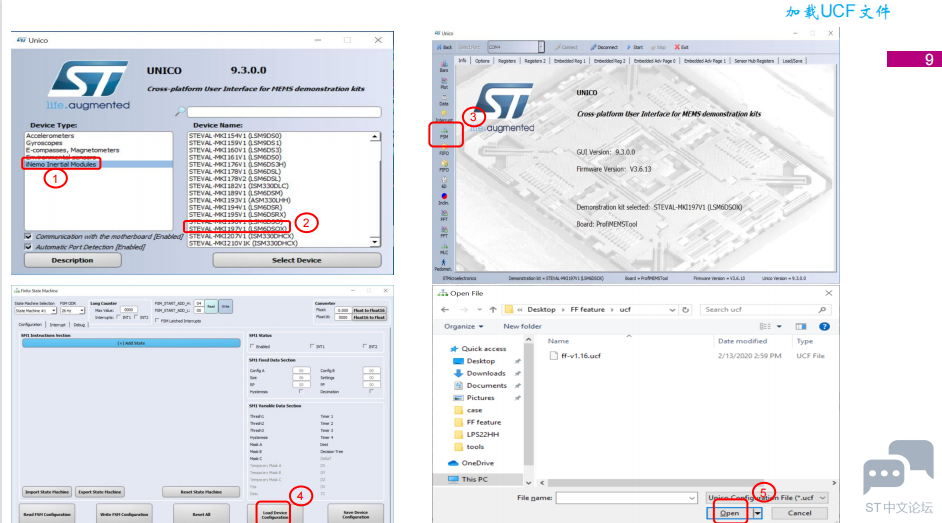The width and height of the screenshot is (942, 523).
Task: Open the Pedometer tool in Unico sidebar
Action: (443, 265)
